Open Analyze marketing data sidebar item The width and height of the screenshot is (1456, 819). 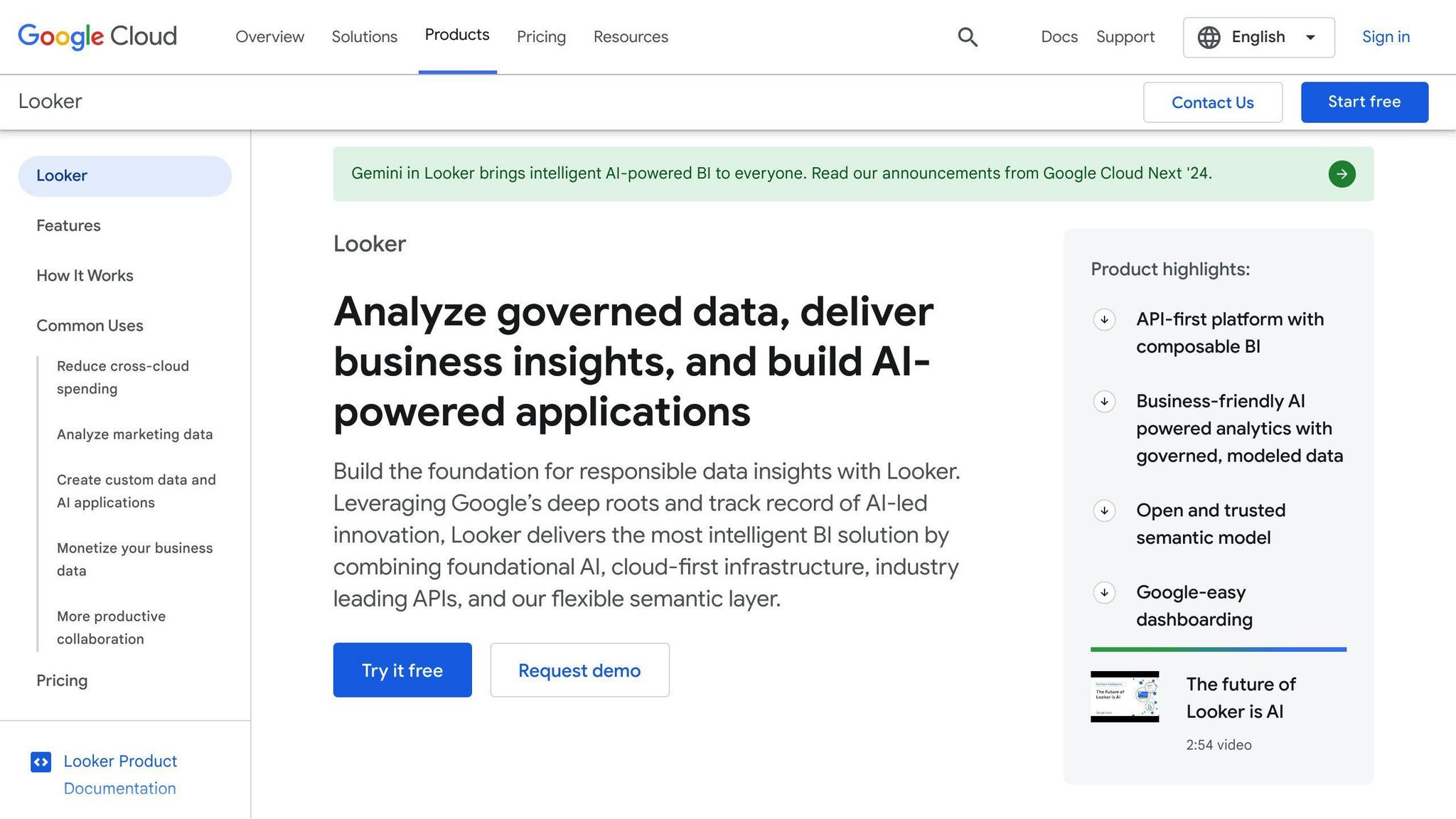coord(134,434)
